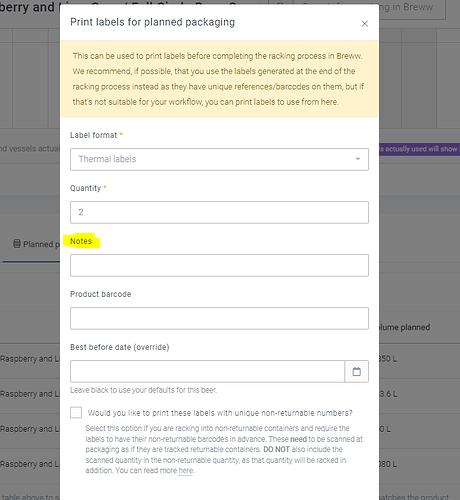The height and width of the screenshot is (500, 460).
Task: Click the volume planned column header
Action: [404, 327]
